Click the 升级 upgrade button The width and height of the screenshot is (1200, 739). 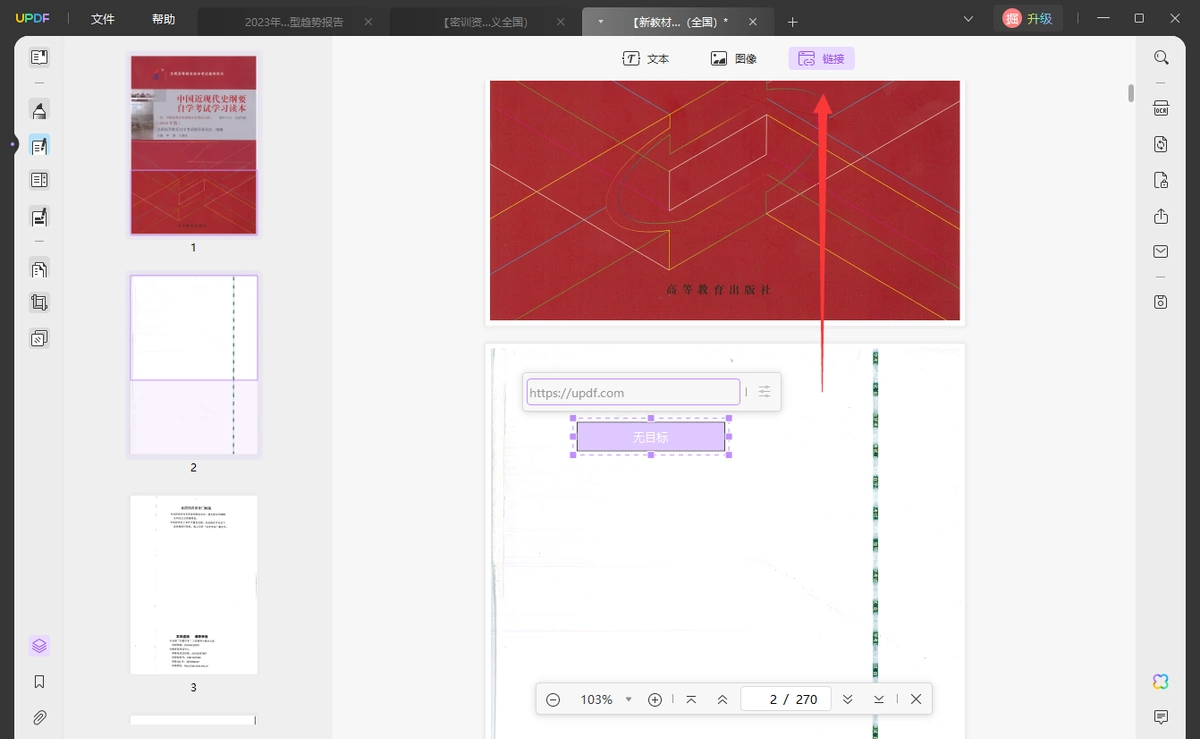click(x=1028, y=18)
